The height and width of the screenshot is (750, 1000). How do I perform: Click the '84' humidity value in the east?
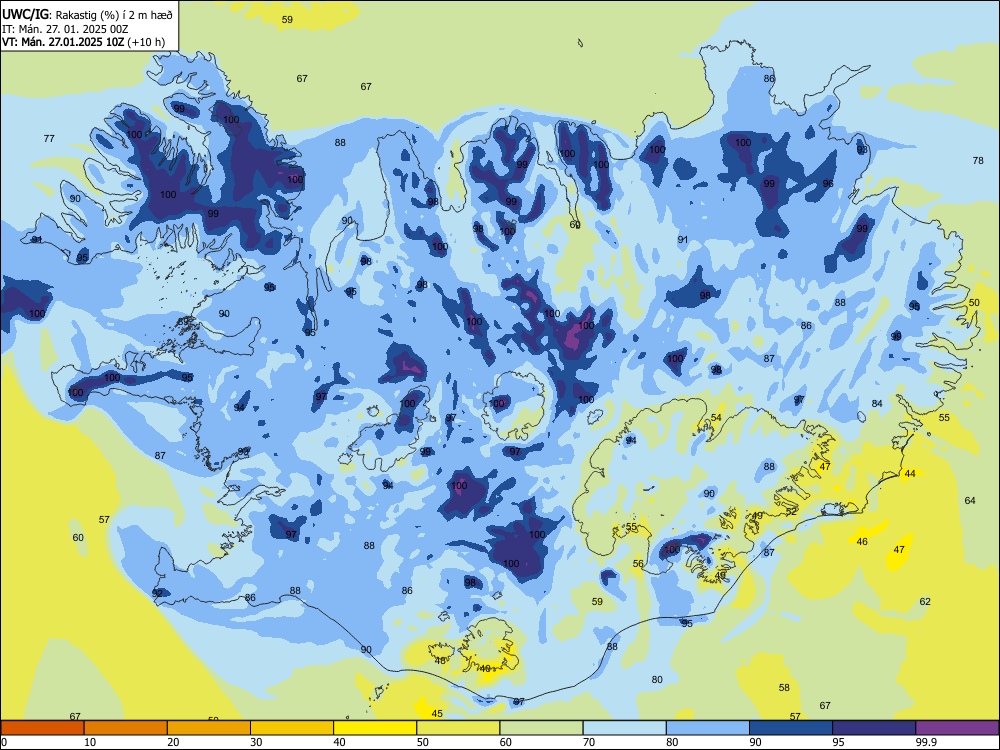click(x=878, y=404)
